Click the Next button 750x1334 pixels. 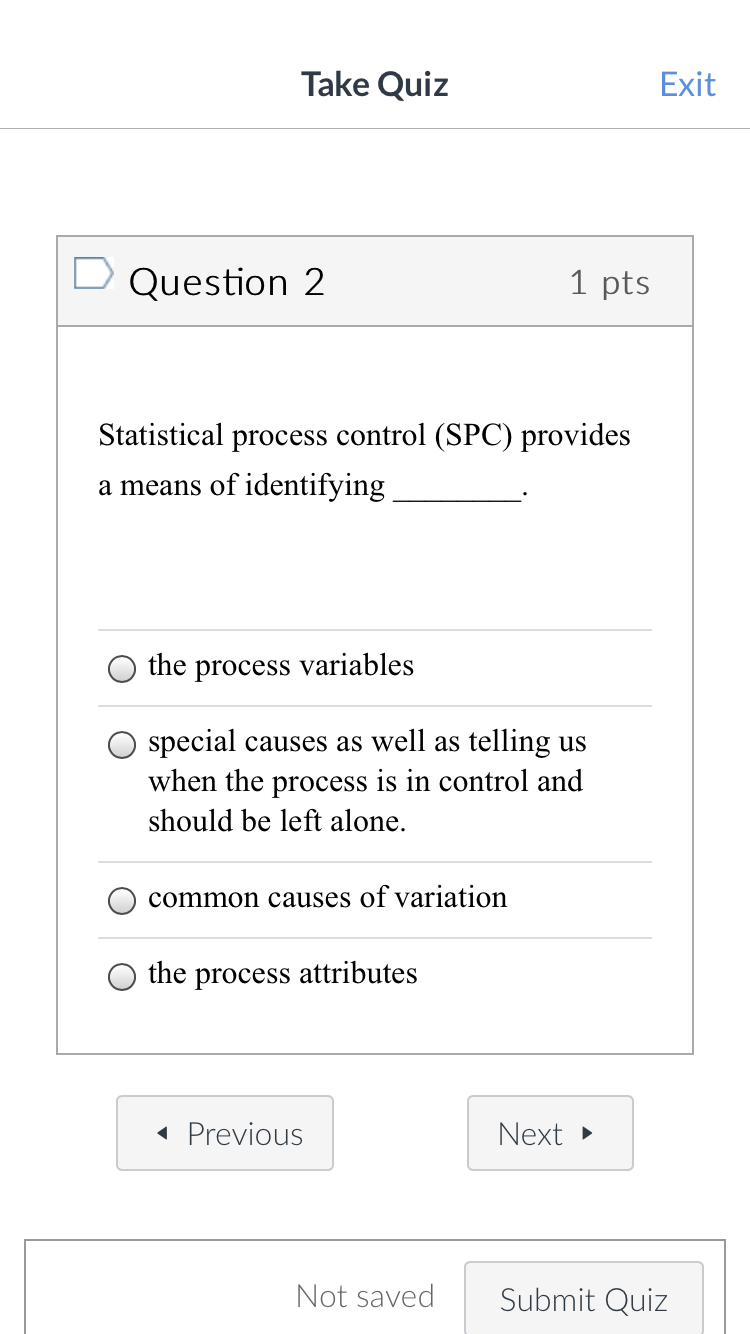tap(550, 1132)
